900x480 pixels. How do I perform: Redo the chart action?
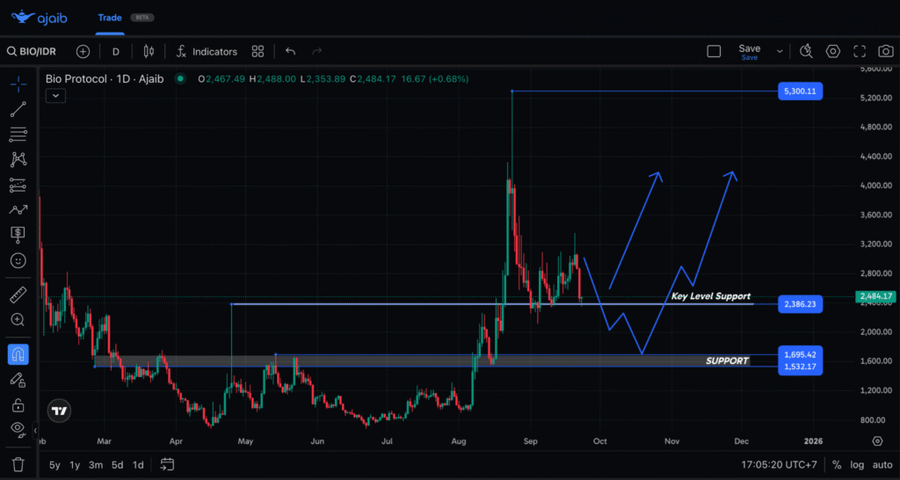point(317,52)
